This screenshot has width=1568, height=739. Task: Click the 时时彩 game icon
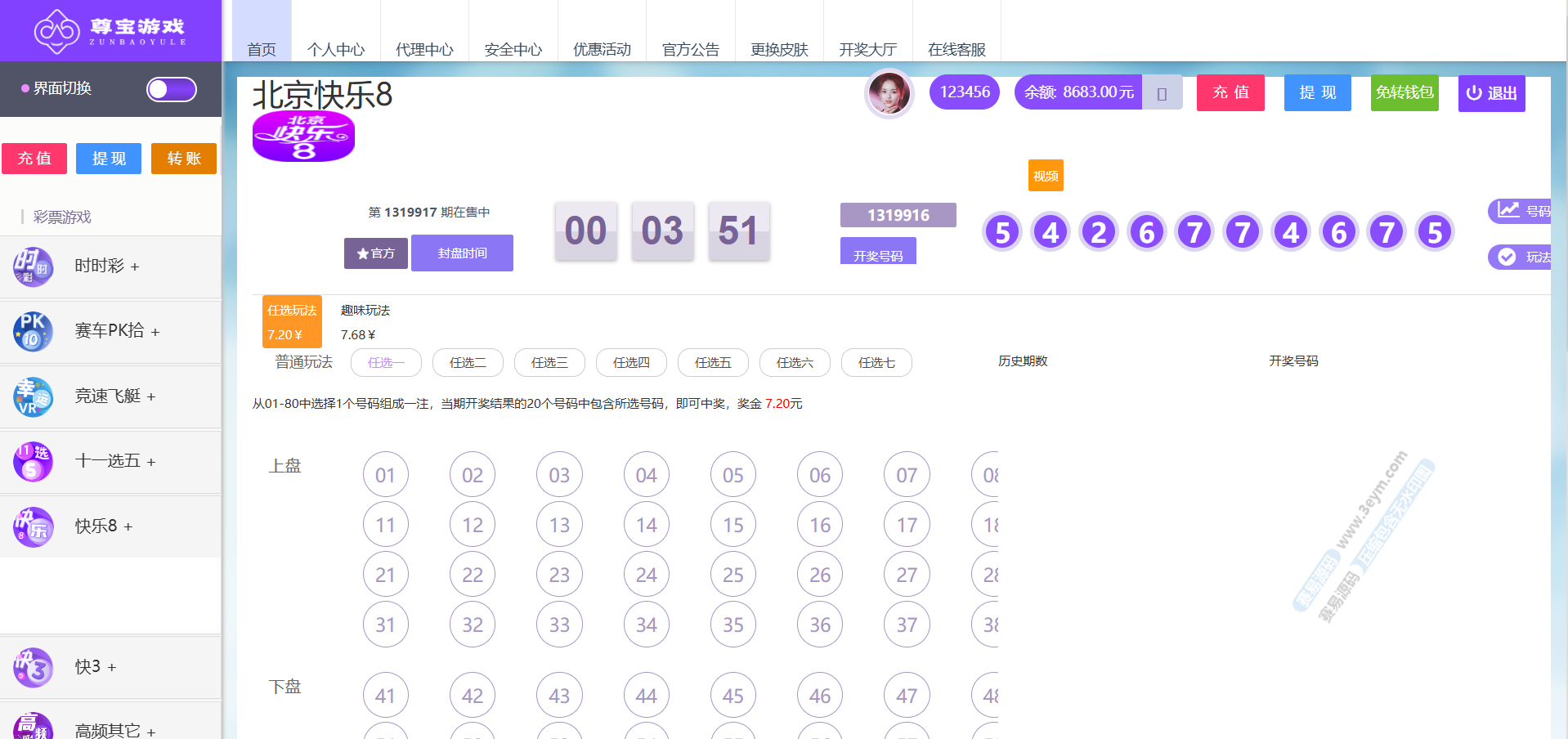[33, 266]
